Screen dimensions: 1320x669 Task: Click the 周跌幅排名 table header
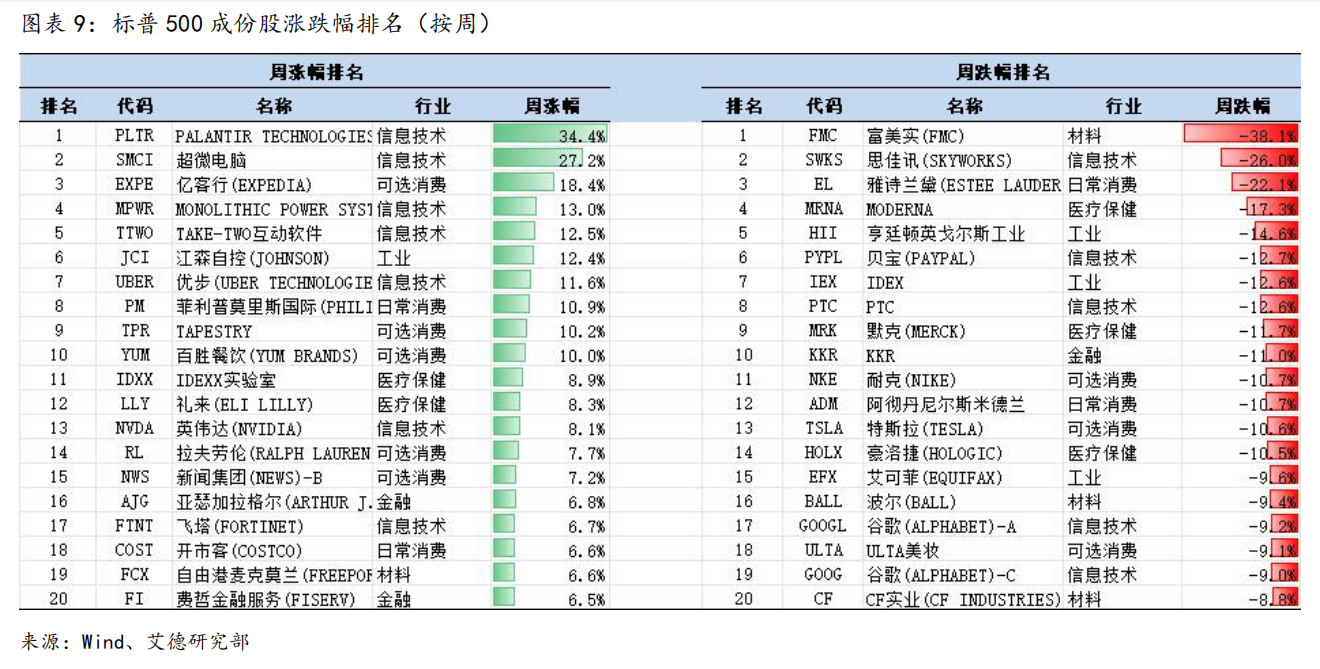pos(1002,73)
